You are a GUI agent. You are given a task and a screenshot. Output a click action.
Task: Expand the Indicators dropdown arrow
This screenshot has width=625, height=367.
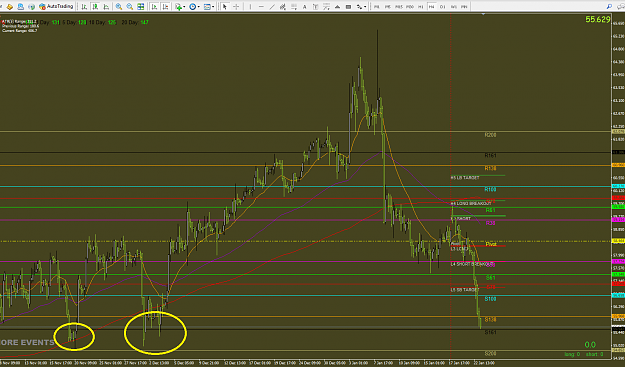(184, 7)
